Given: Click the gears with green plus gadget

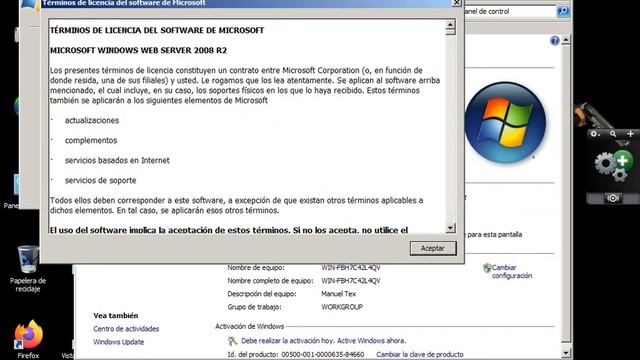Looking at the screenshot, I should (614, 165).
